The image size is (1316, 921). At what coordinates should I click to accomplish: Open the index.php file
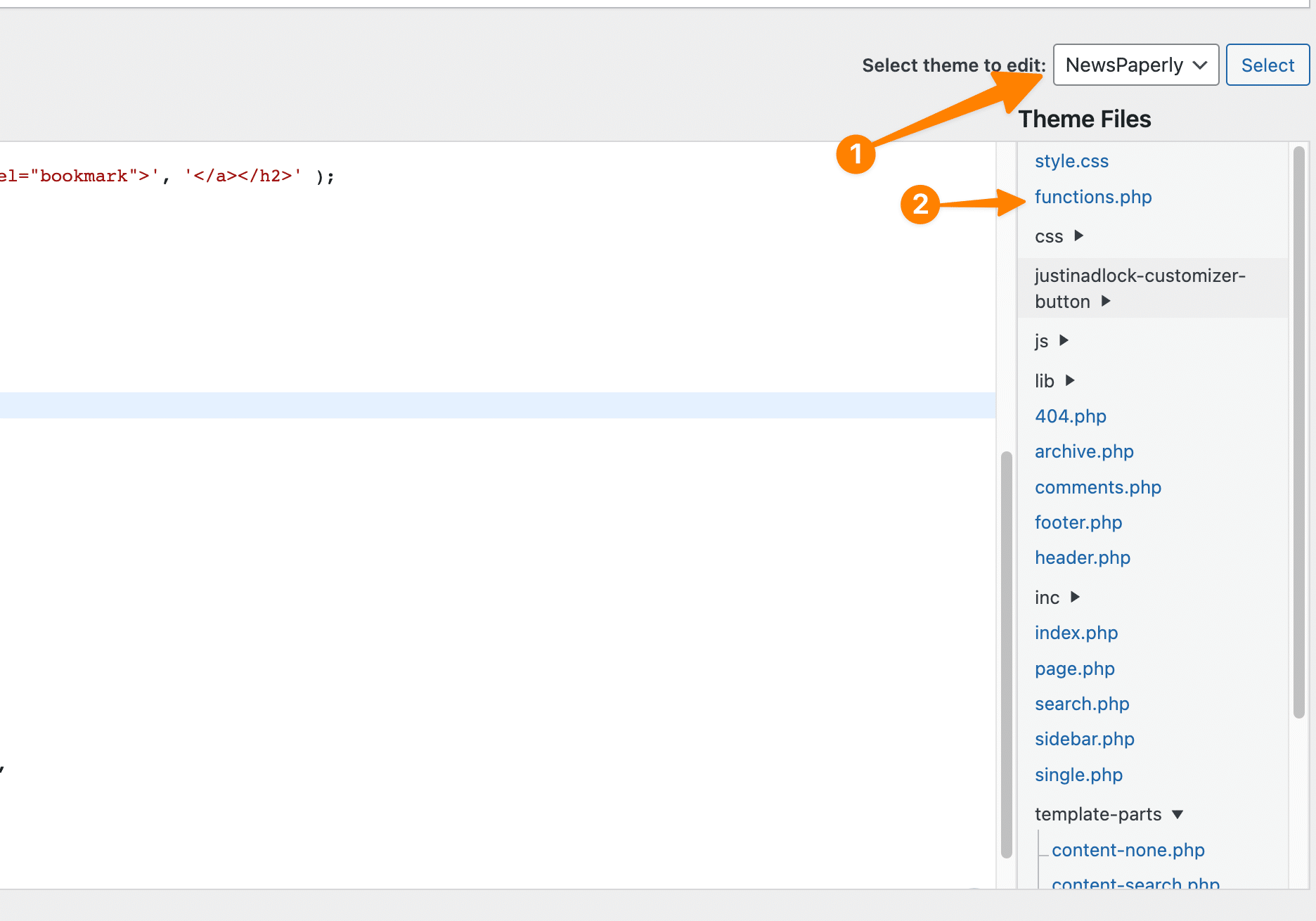[x=1076, y=633]
